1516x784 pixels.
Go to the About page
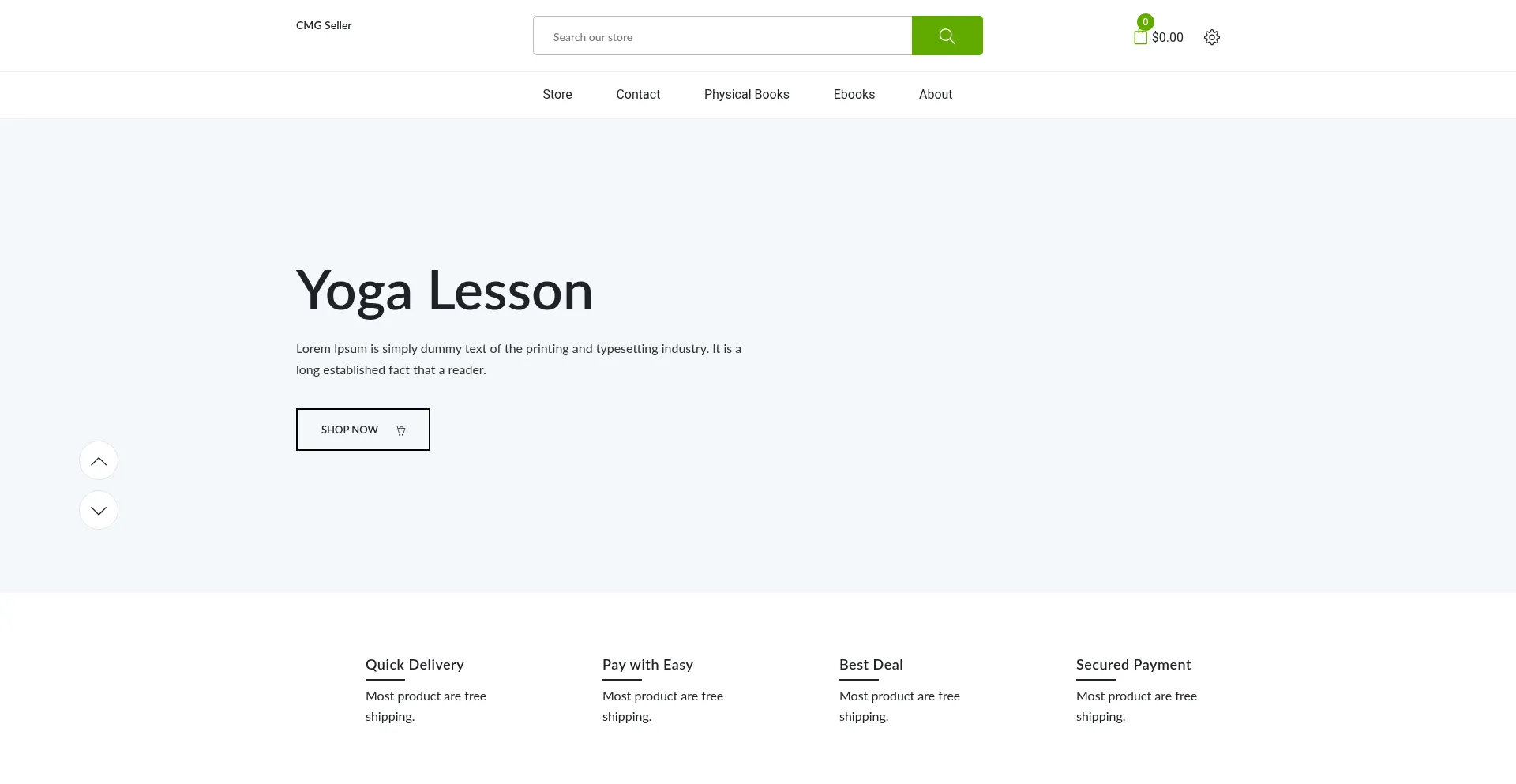click(x=935, y=95)
